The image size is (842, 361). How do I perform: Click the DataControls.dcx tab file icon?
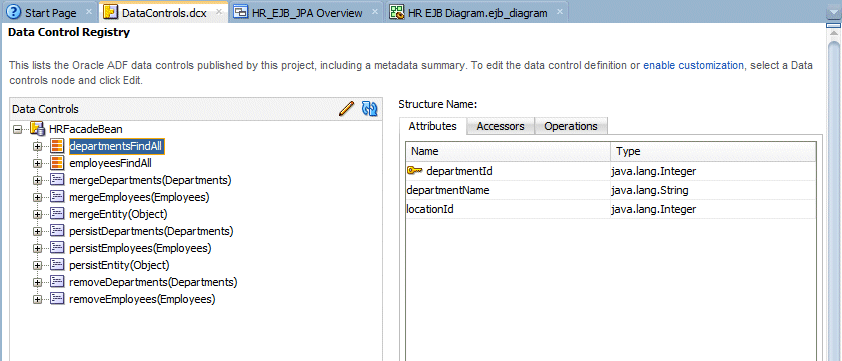(111, 12)
